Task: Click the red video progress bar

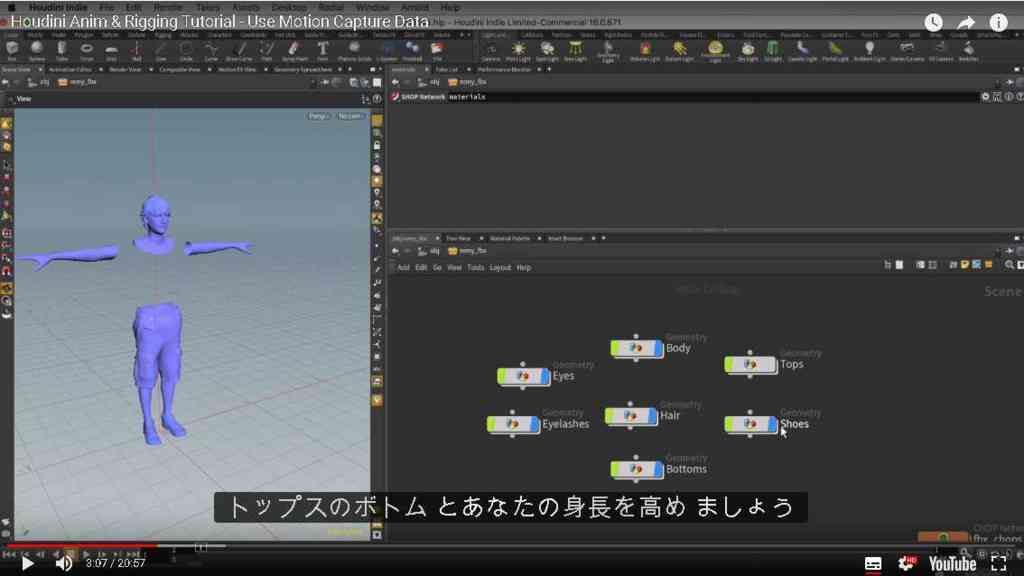Action: [x=82, y=546]
